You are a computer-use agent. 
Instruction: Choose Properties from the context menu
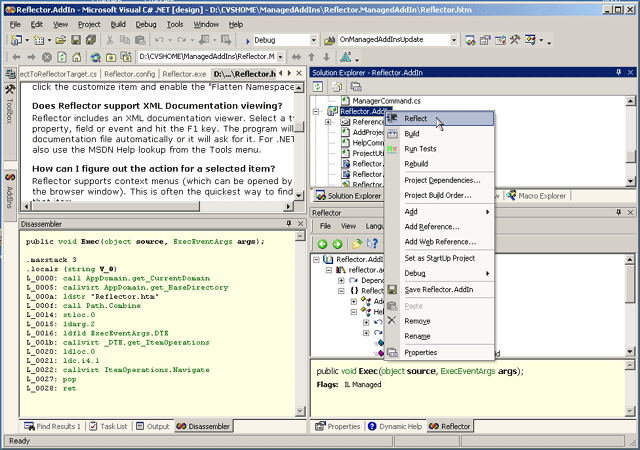click(440, 352)
